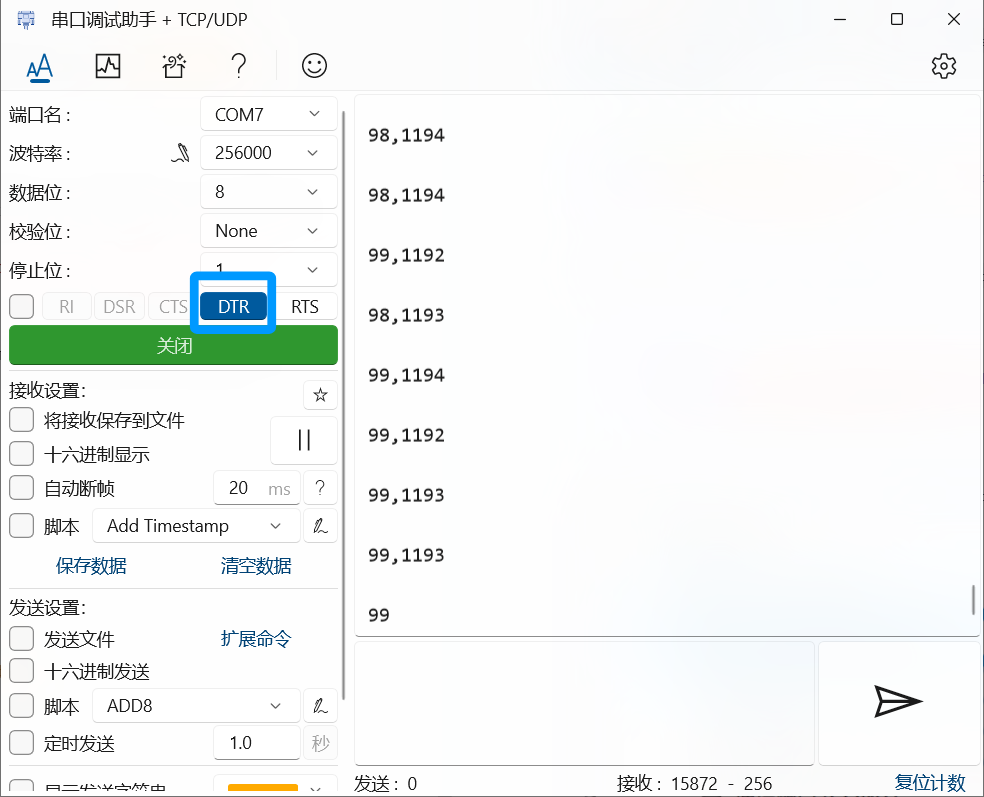Open the waveform chart view icon

click(107, 67)
